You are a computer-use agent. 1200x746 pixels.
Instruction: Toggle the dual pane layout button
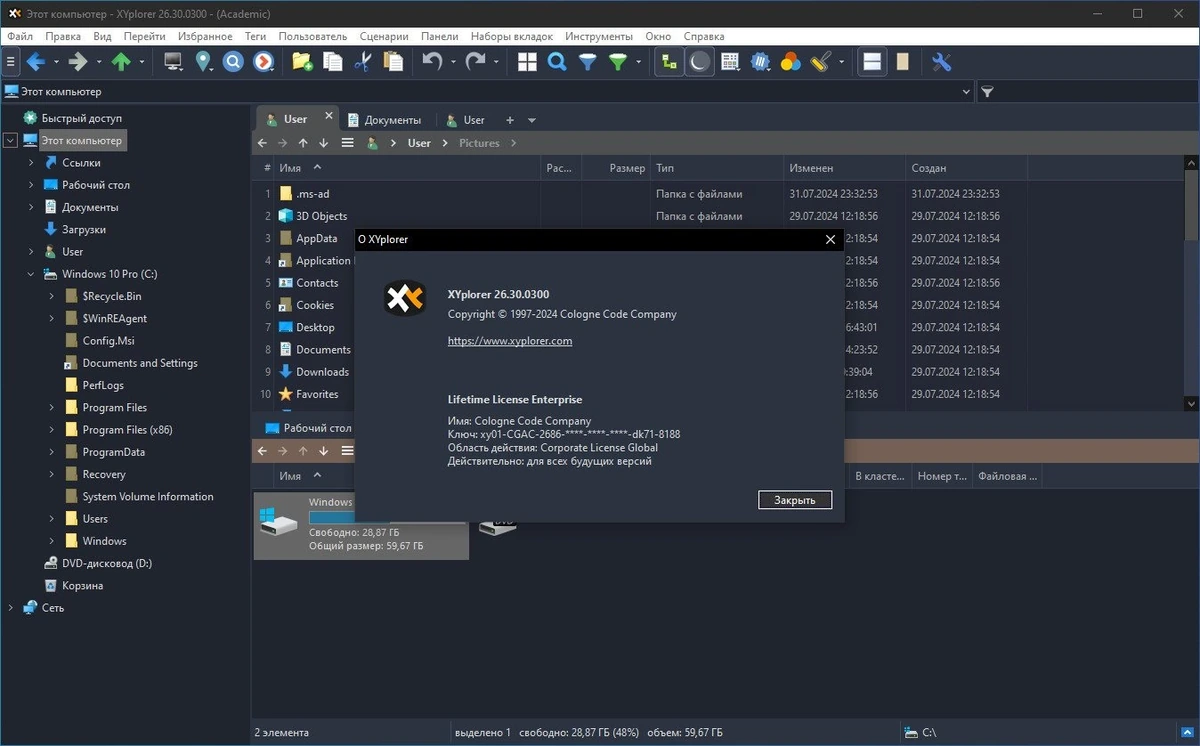pos(872,62)
